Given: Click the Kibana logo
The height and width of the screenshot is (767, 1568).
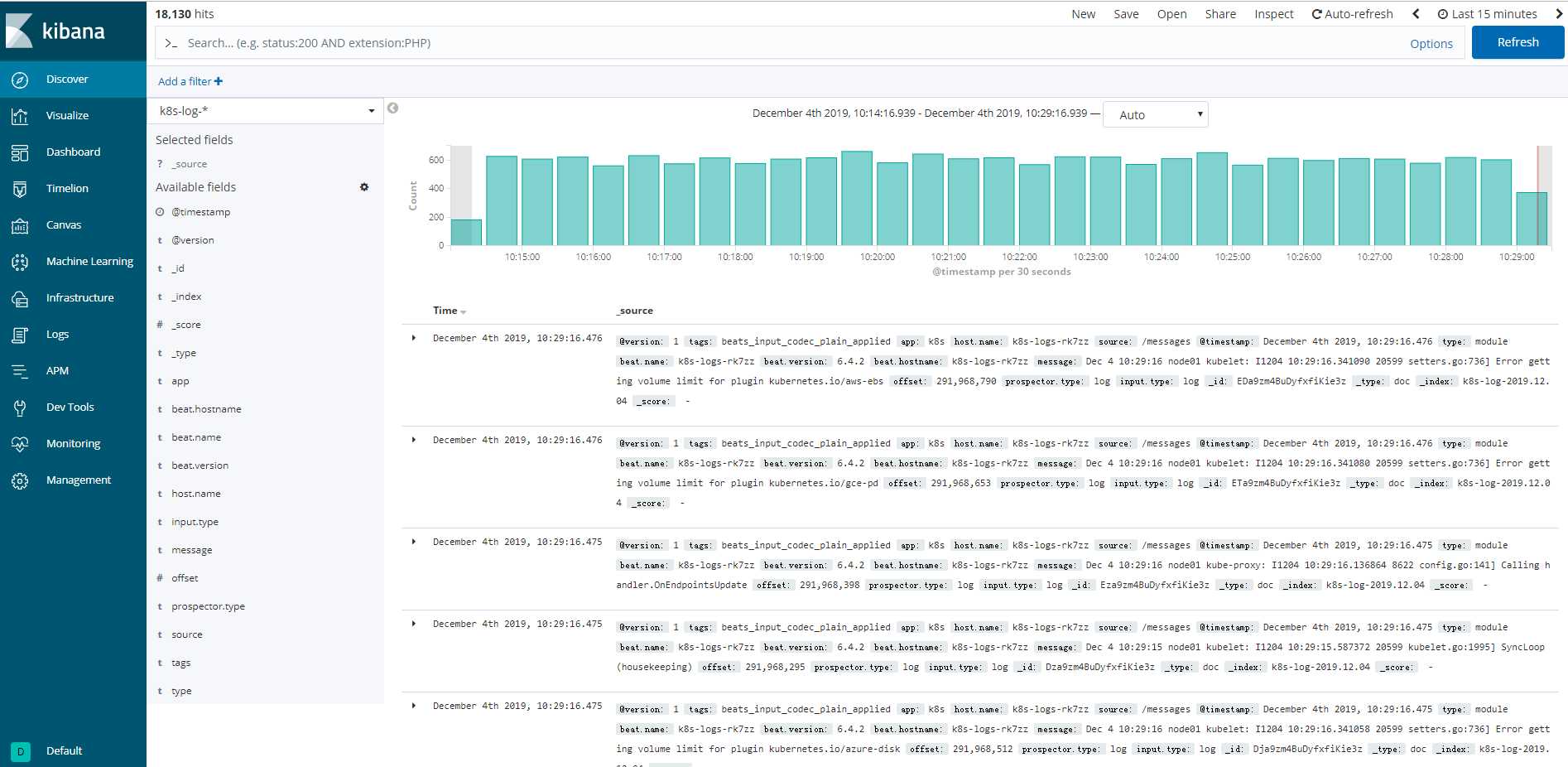Looking at the screenshot, I should [x=55, y=31].
